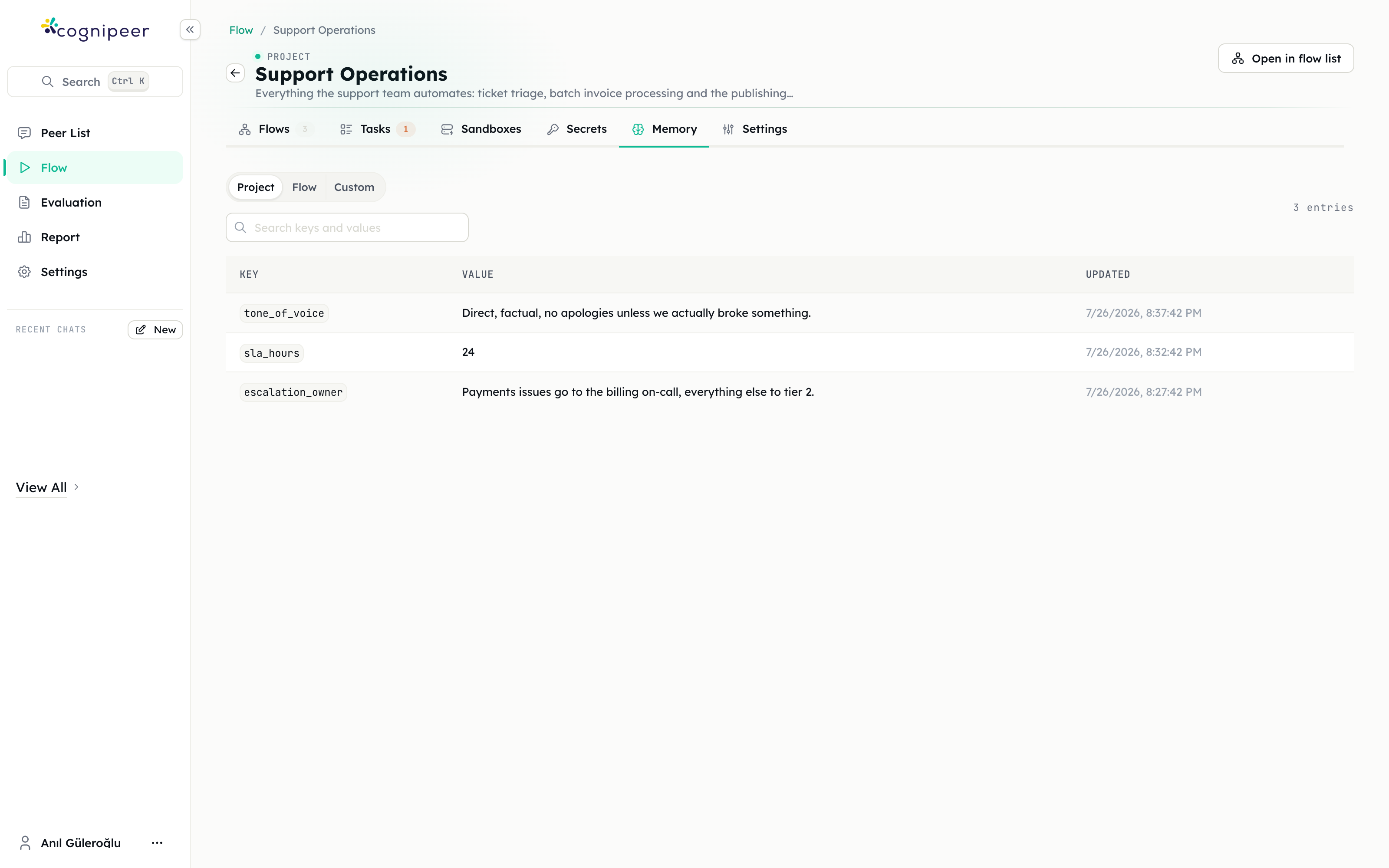
Task: Open sidebar Settings gear item
Action: [x=95, y=272]
